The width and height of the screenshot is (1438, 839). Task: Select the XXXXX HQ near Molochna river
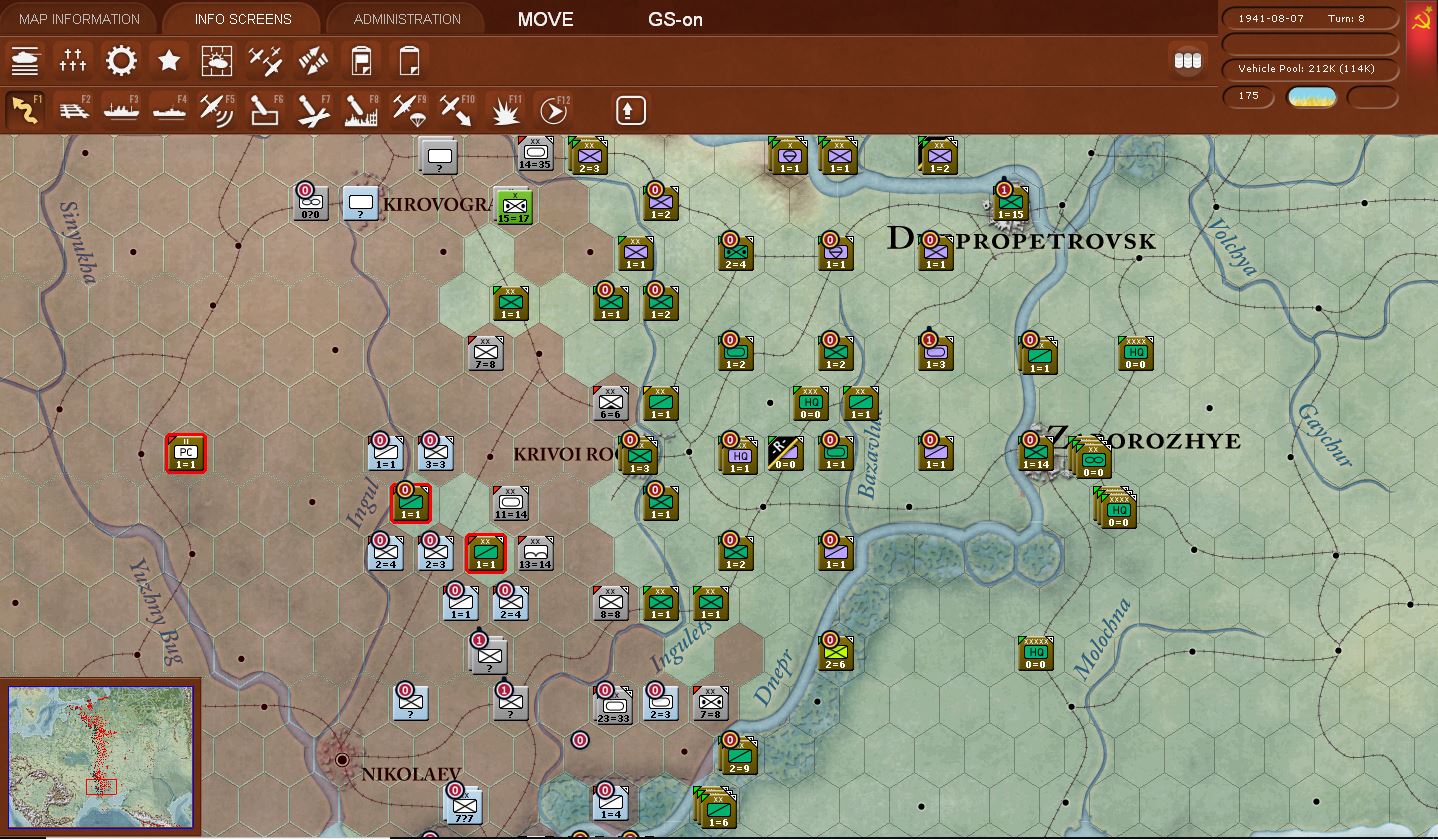pos(1035,652)
